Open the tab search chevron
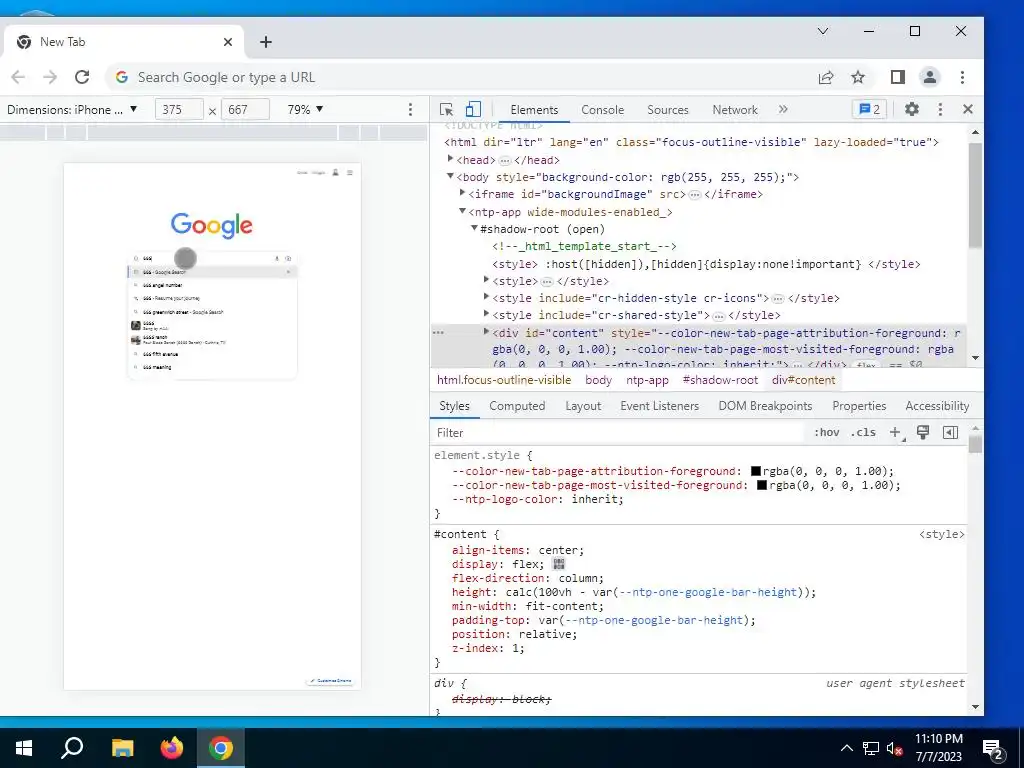Viewport: 1024px width, 768px height. click(823, 31)
